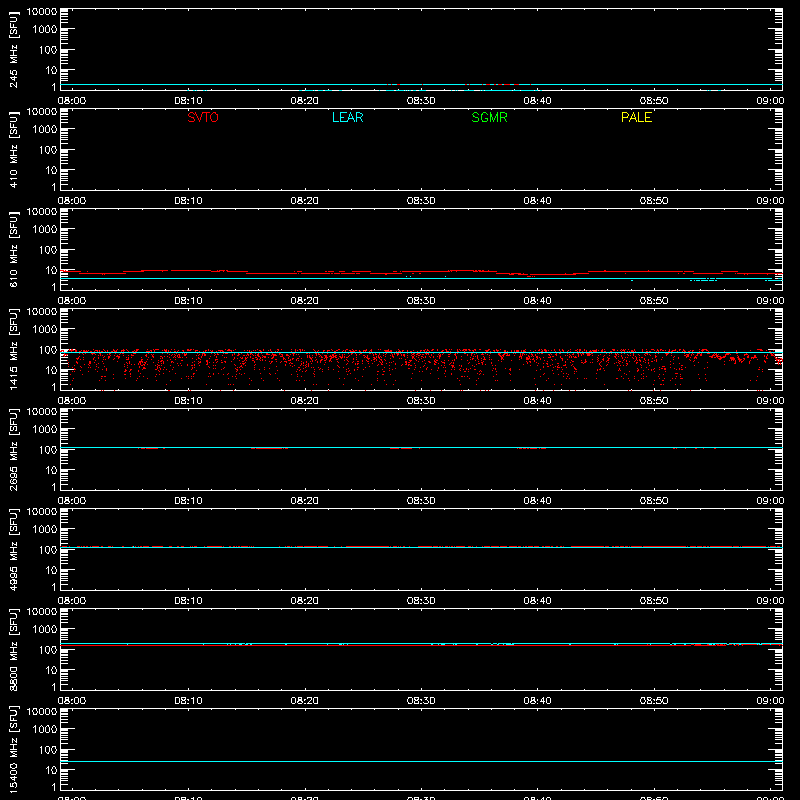Select the 410 MHz [SFU] axis title
This screenshot has width=800, height=800.
pos(14,149)
